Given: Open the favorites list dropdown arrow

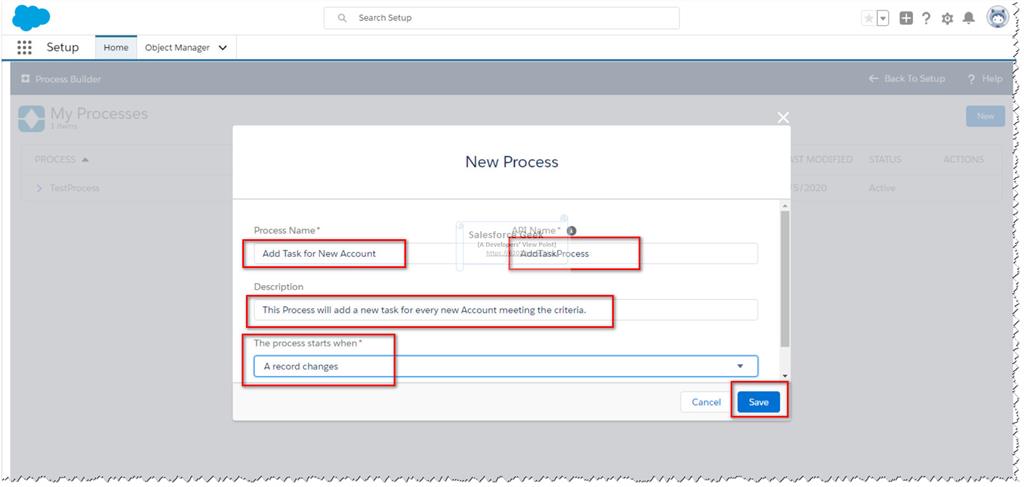Looking at the screenshot, I should (883, 18).
